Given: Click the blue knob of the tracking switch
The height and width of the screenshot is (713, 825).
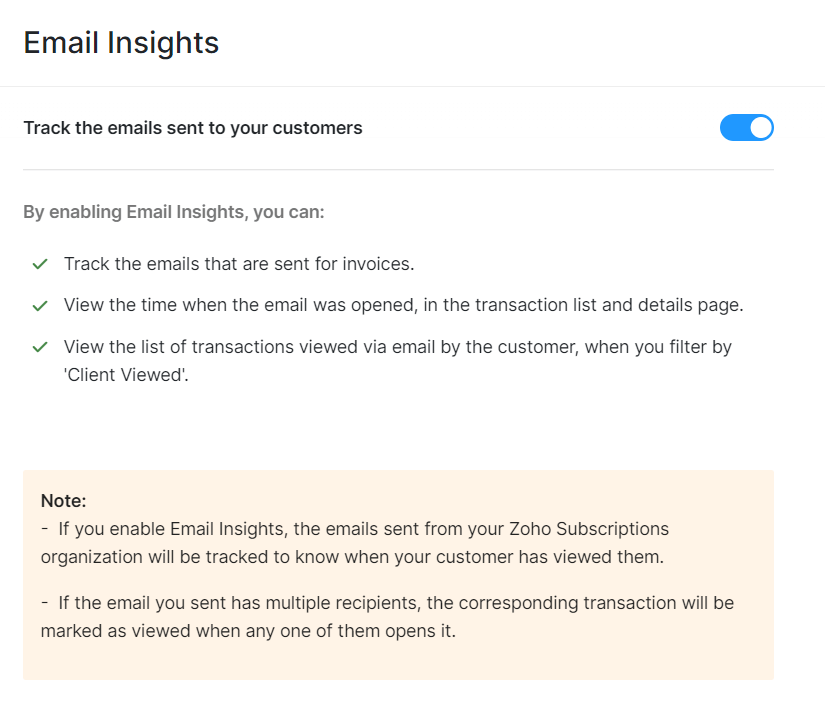Looking at the screenshot, I should pyautogui.click(x=760, y=127).
